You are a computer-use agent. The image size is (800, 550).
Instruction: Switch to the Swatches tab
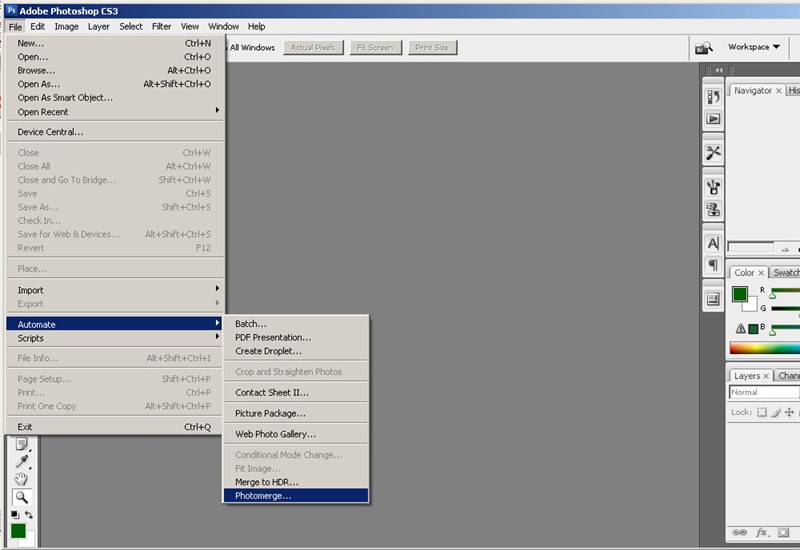[786, 272]
